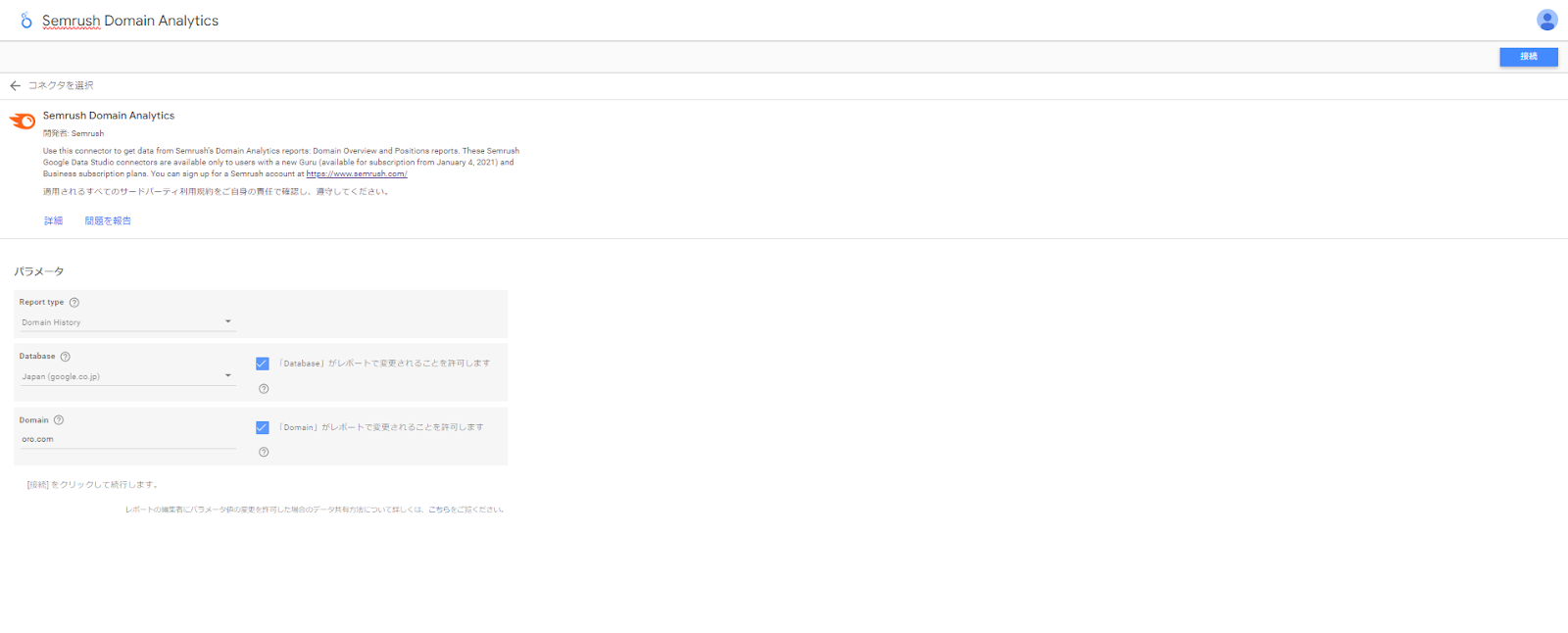Click the Semrush Domain Analytics connector name
The image size is (1568, 633).
[109, 116]
